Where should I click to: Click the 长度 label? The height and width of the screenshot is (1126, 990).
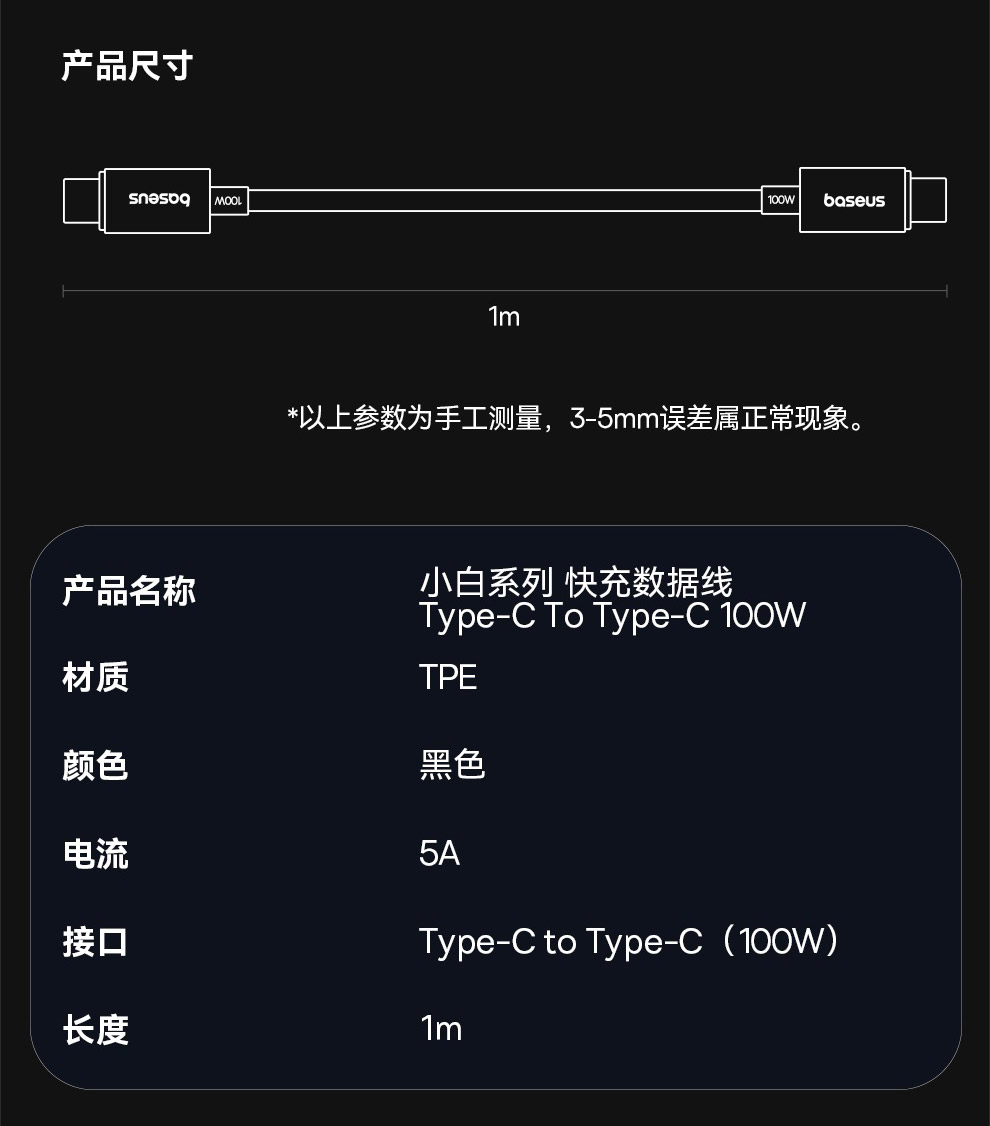coord(95,1029)
